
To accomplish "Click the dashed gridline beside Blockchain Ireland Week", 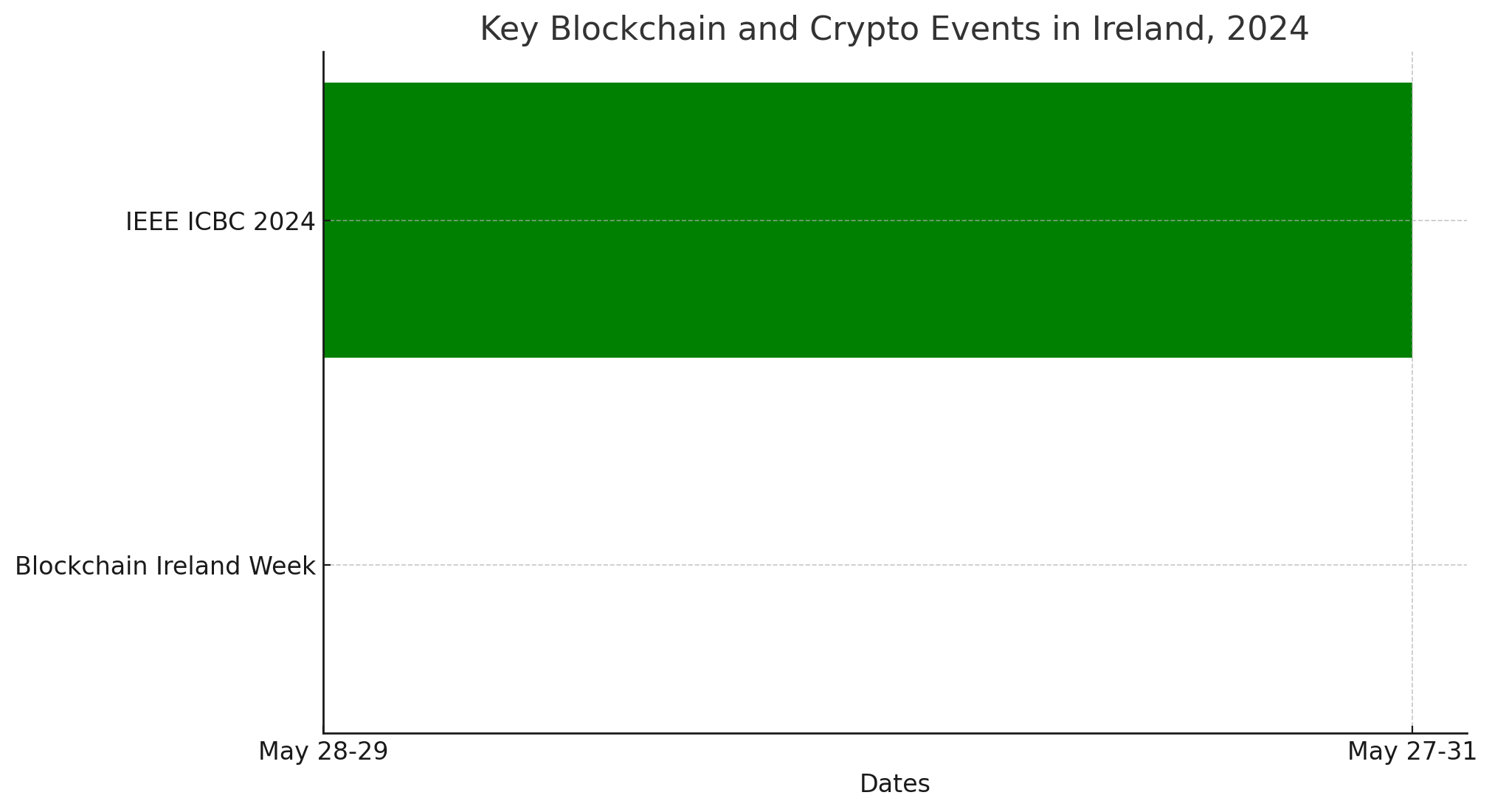I will coord(895,566).
